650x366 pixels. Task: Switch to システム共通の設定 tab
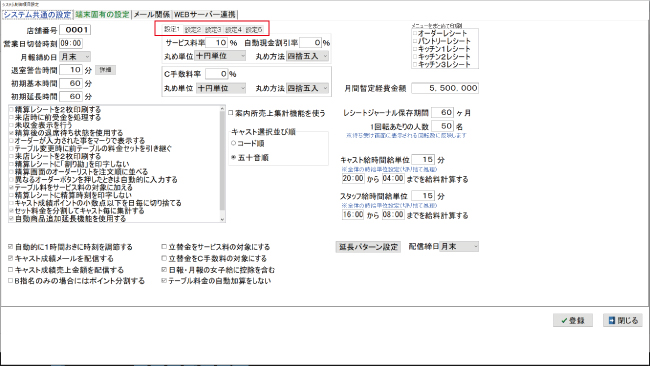click(x=38, y=15)
